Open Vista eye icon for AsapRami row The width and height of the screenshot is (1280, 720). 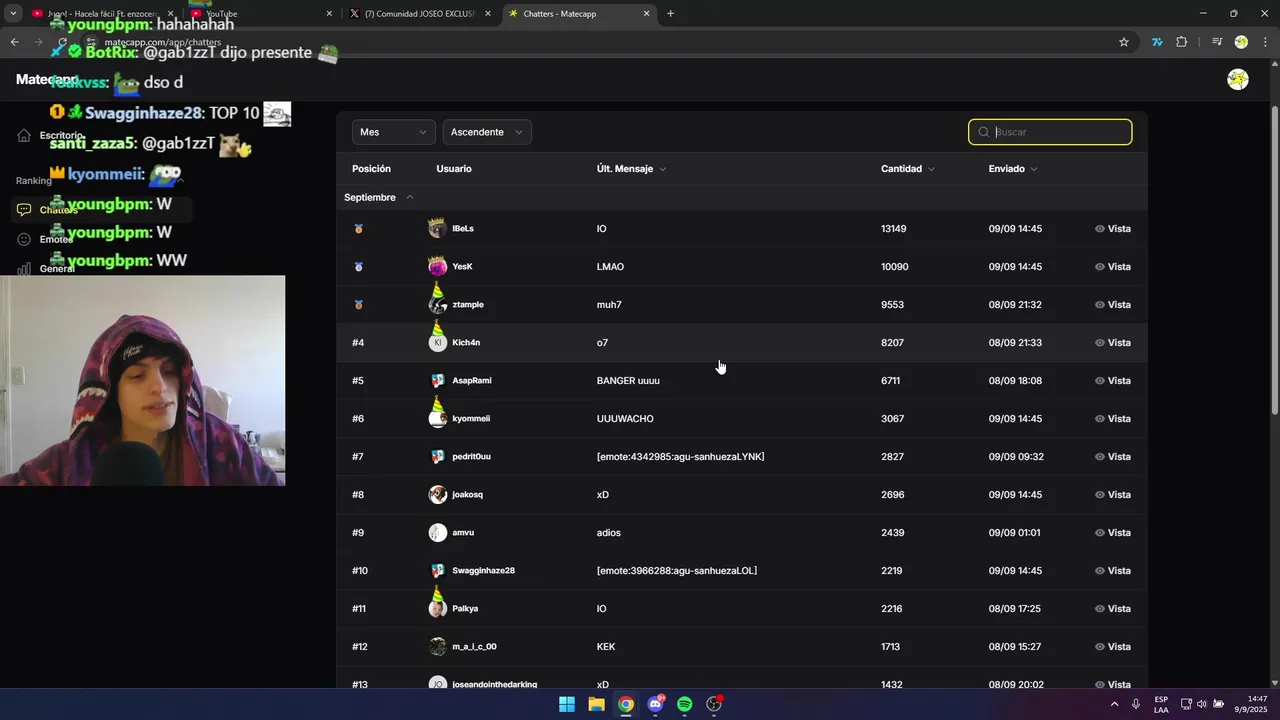1100,381
